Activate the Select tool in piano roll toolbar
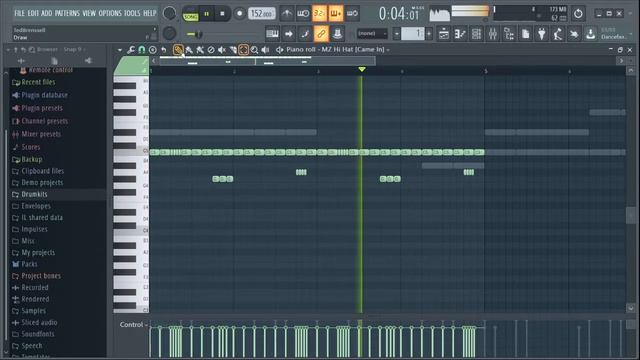The image size is (640, 360). pyautogui.click(x=243, y=50)
